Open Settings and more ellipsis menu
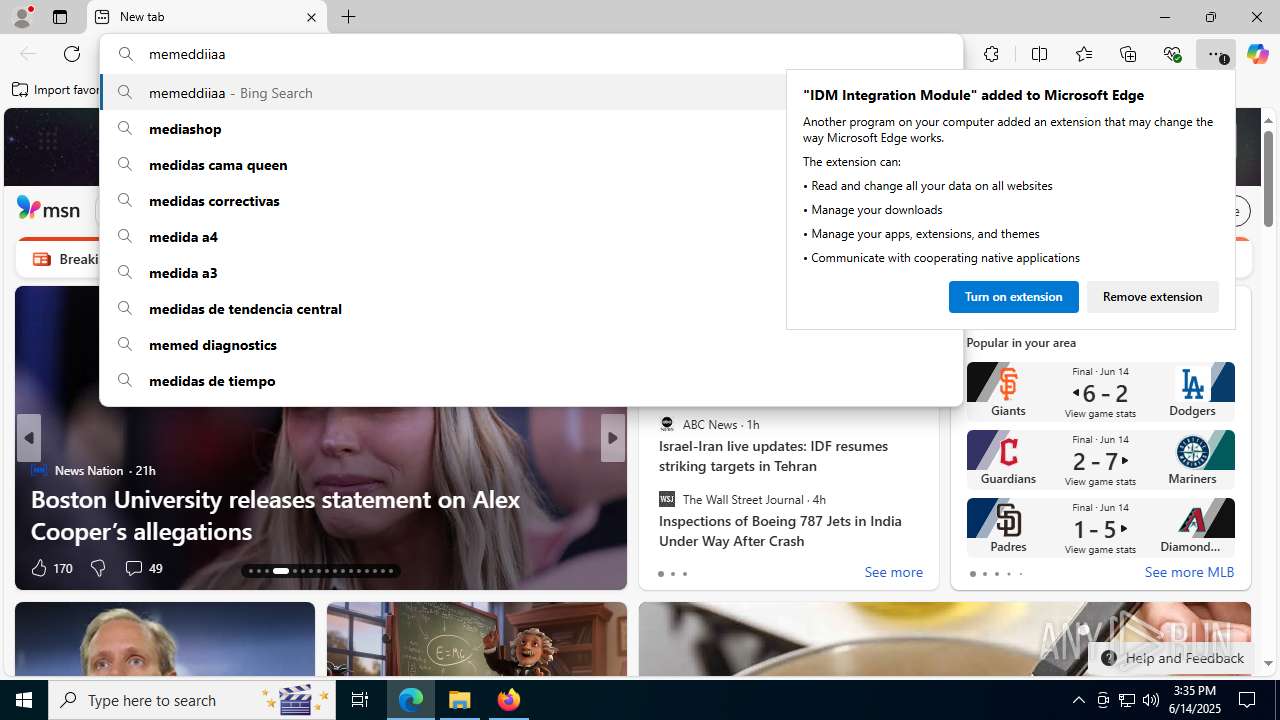This screenshot has height=720, width=1280. tap(1215, 54)
